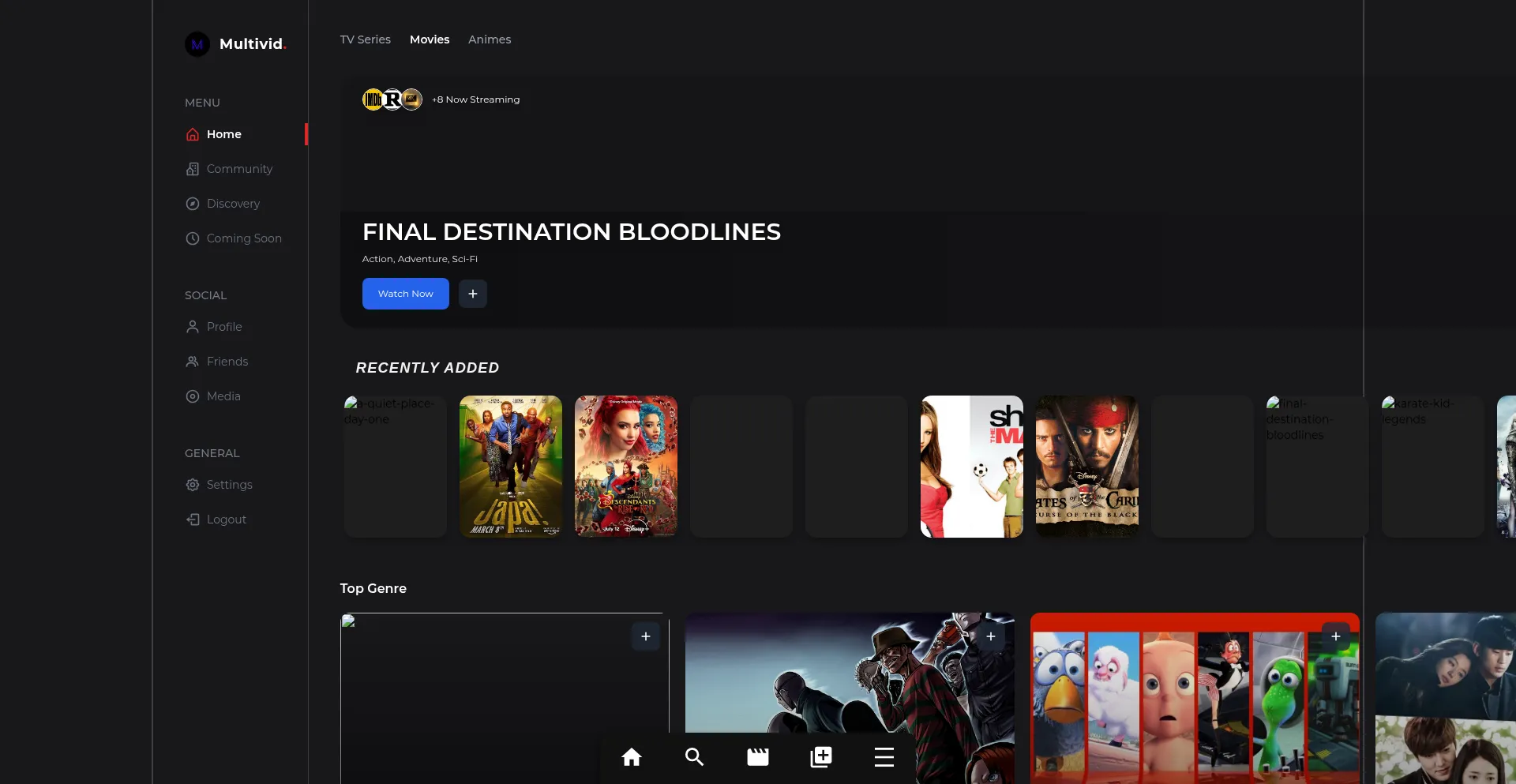Open Settings in the General section
This screenshot has width=1516, height=784.
229,485
